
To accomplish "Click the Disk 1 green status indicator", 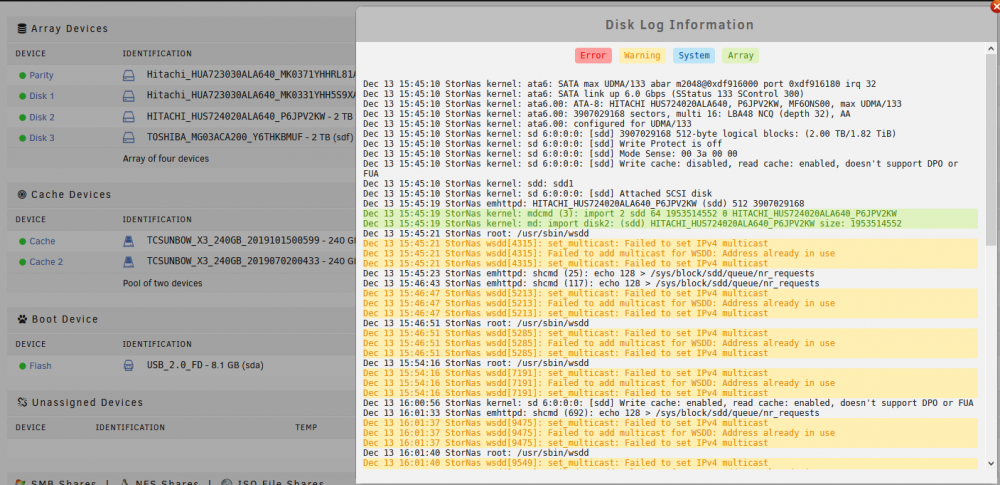I will point(22,96).
